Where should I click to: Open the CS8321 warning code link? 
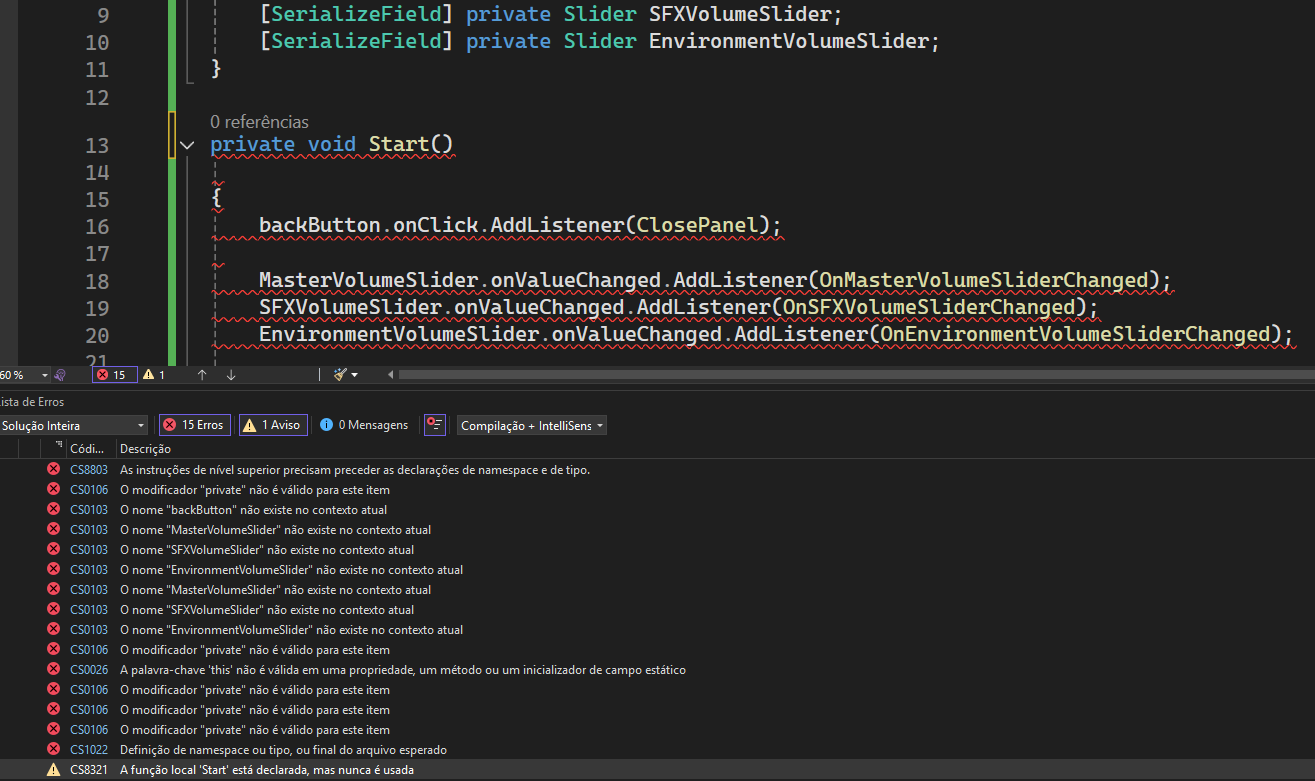coord(89,770)
